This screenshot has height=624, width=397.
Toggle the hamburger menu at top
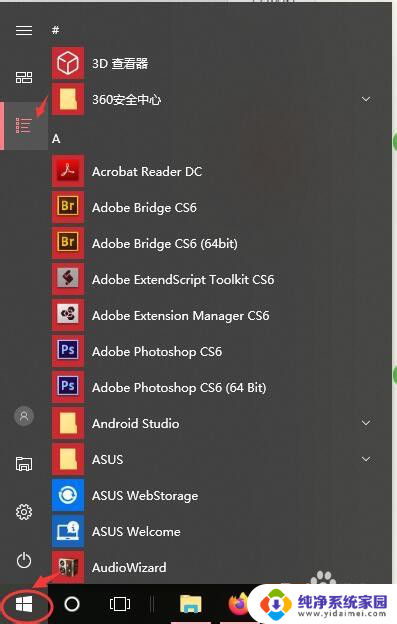tap(24, 30)
